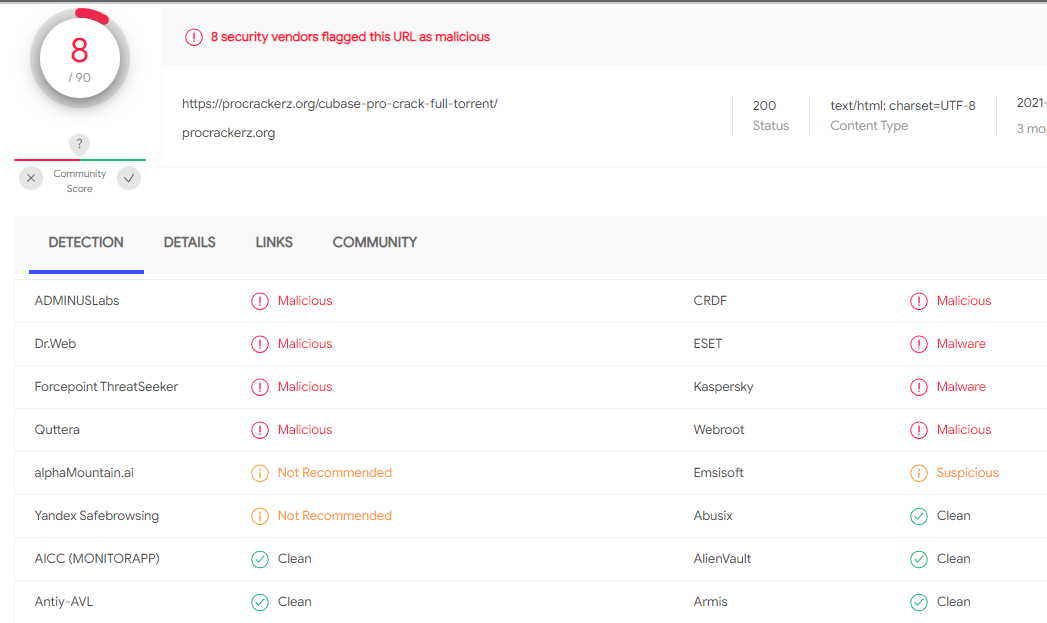Click the Dr.Web vendor name
The height and width of the screenshot is (623, 1047).
55,343
